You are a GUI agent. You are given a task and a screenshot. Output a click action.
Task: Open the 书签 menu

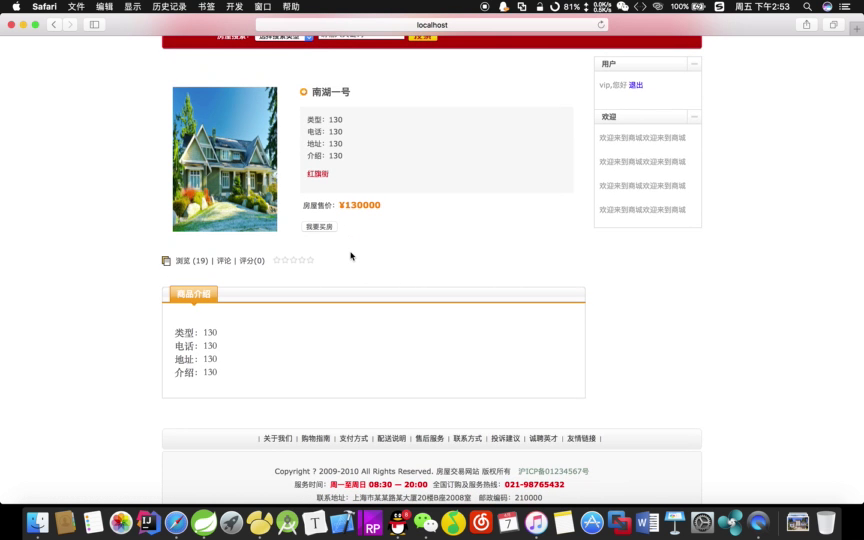click(x=207, y=7)
